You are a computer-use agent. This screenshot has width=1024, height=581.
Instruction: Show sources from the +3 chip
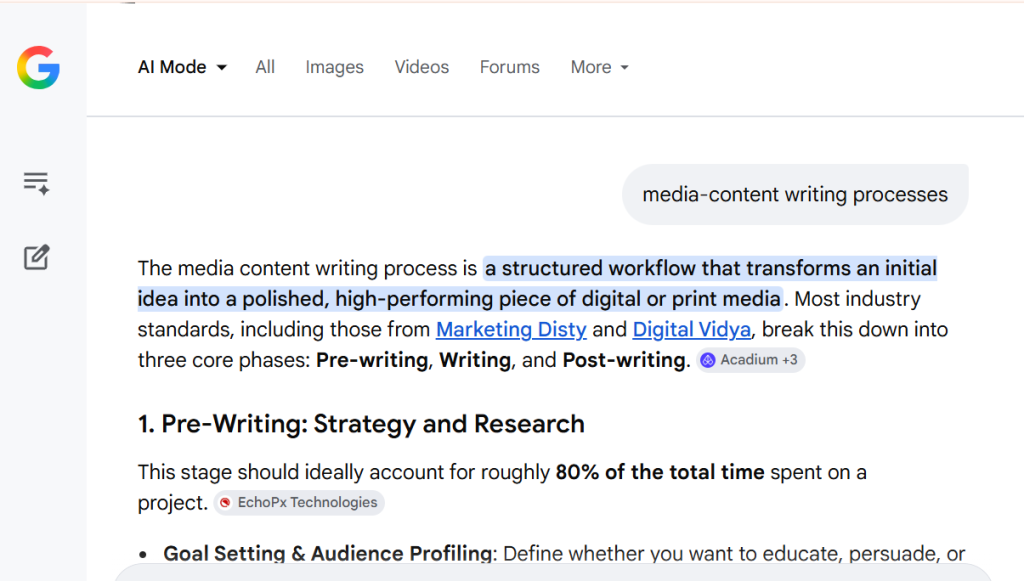pyautogui.click(x=789, y=360)
